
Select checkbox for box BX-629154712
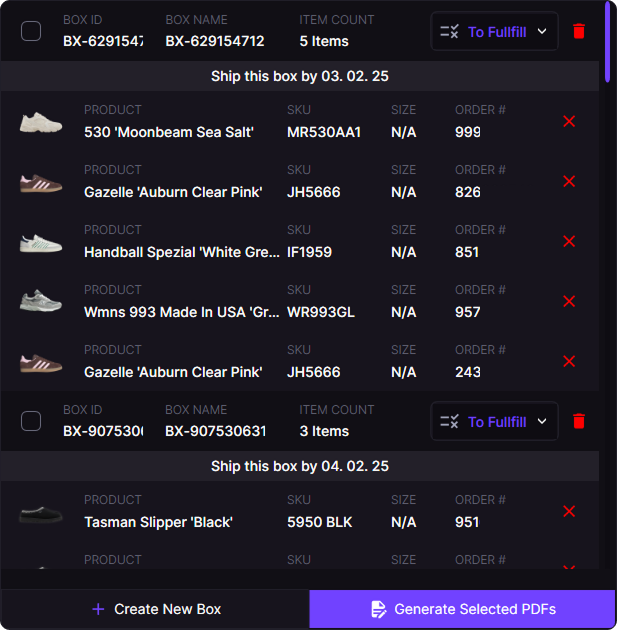coord(31,31)
